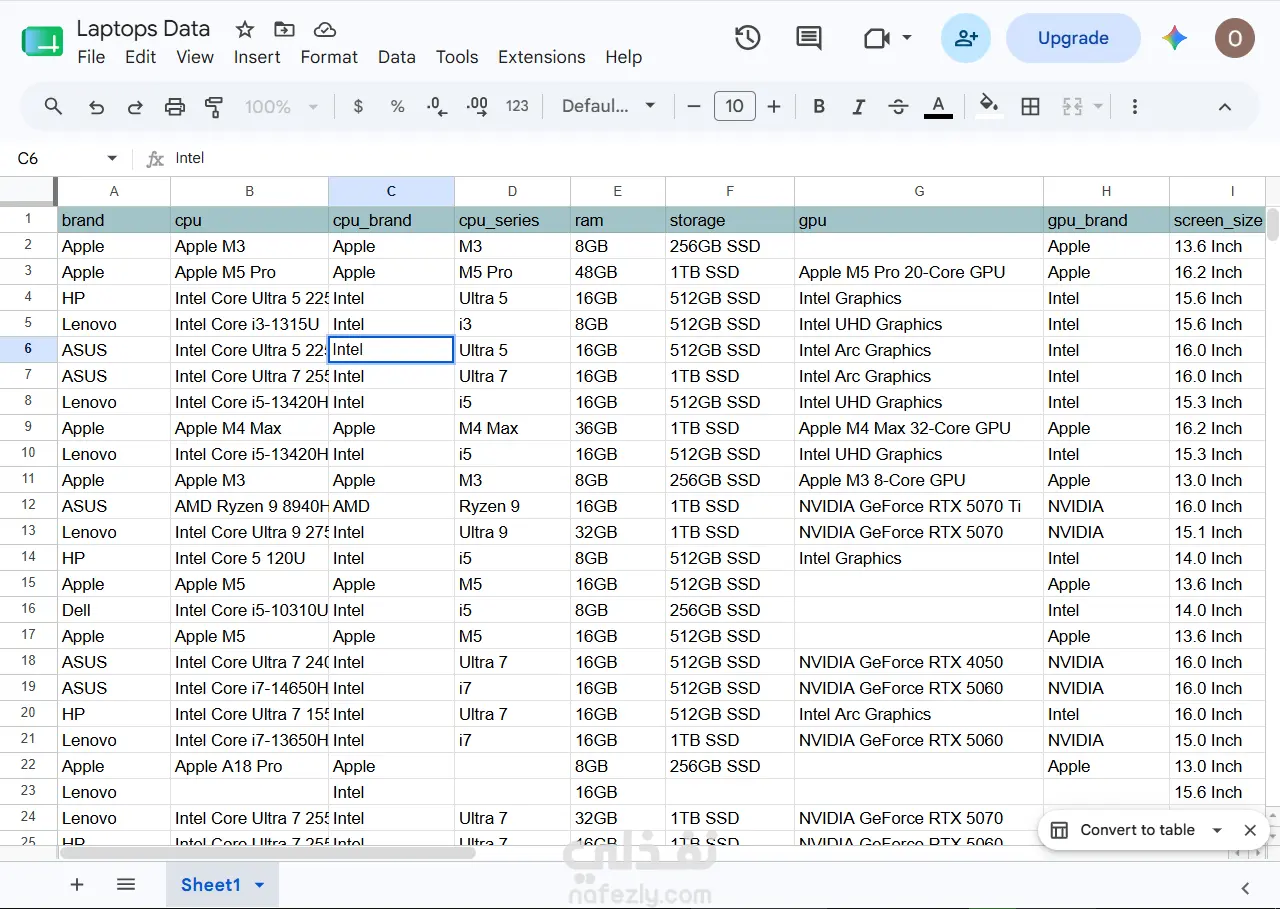Screen dimensions: 1280x909
Task: Click the Convert to table button
Action: tap(1137, 830)
